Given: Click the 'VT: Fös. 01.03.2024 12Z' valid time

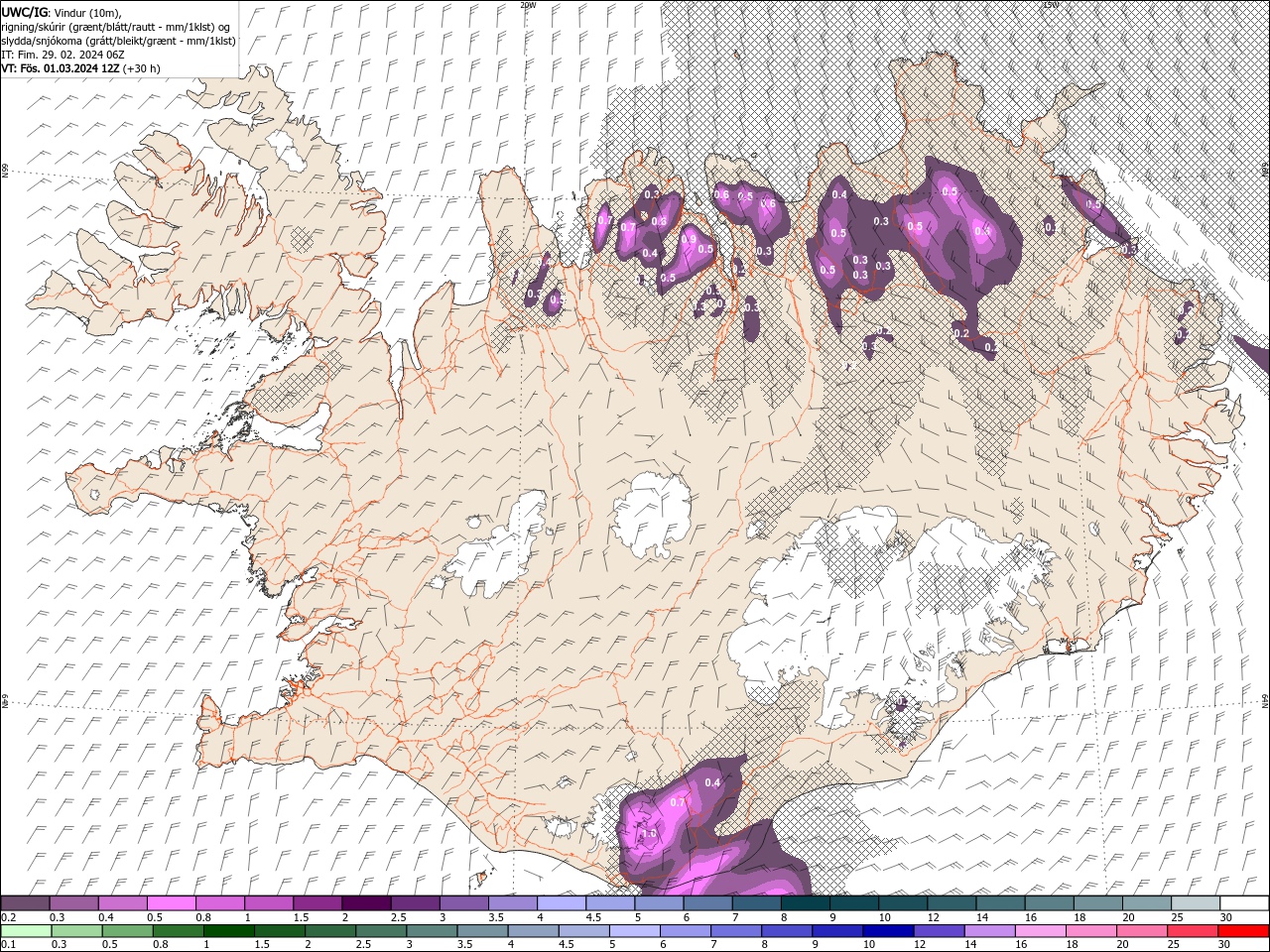Looking at the screenshot, I should click(80, 68).
